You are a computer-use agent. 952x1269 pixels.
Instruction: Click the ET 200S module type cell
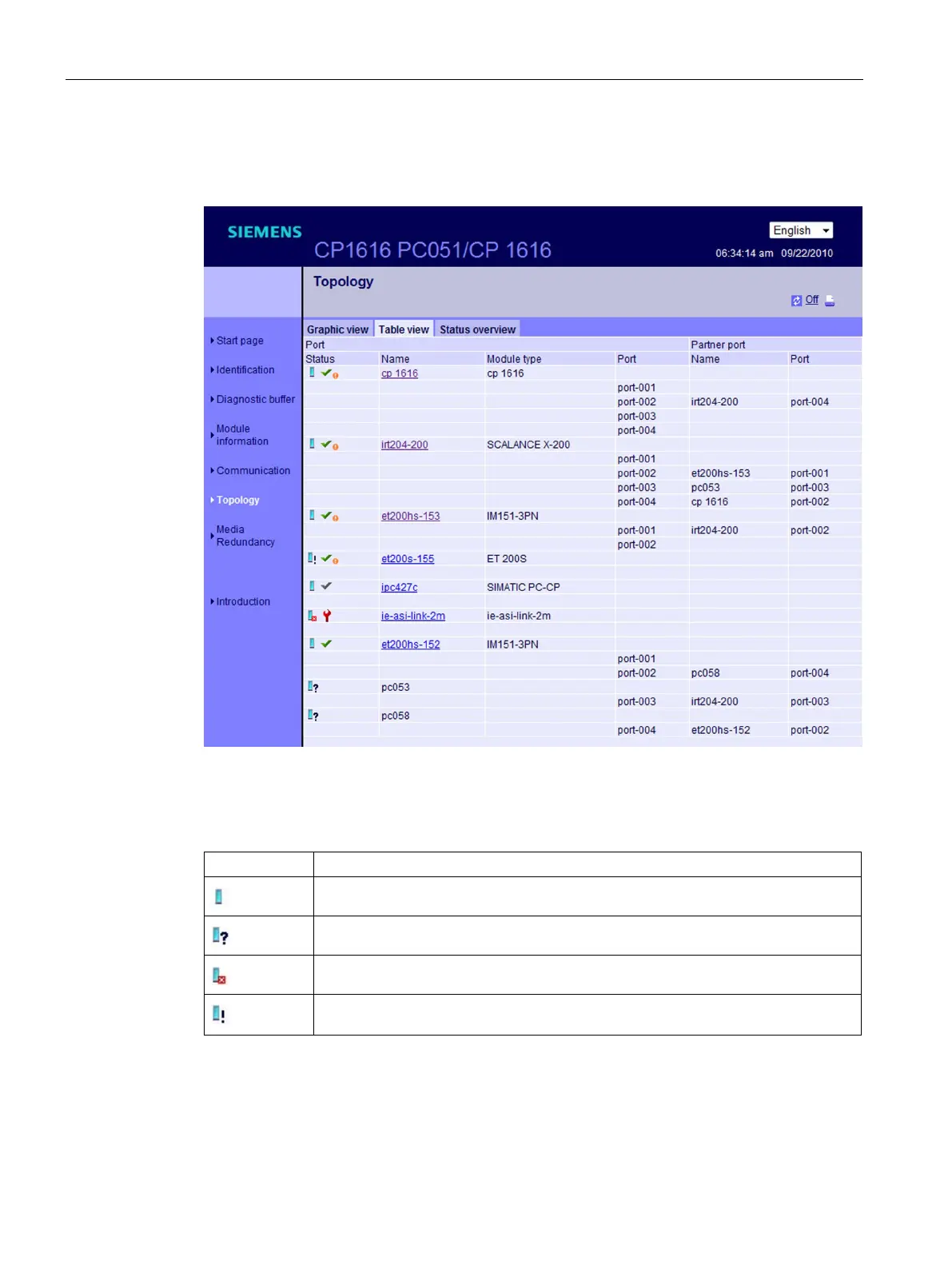coord(507,559)
